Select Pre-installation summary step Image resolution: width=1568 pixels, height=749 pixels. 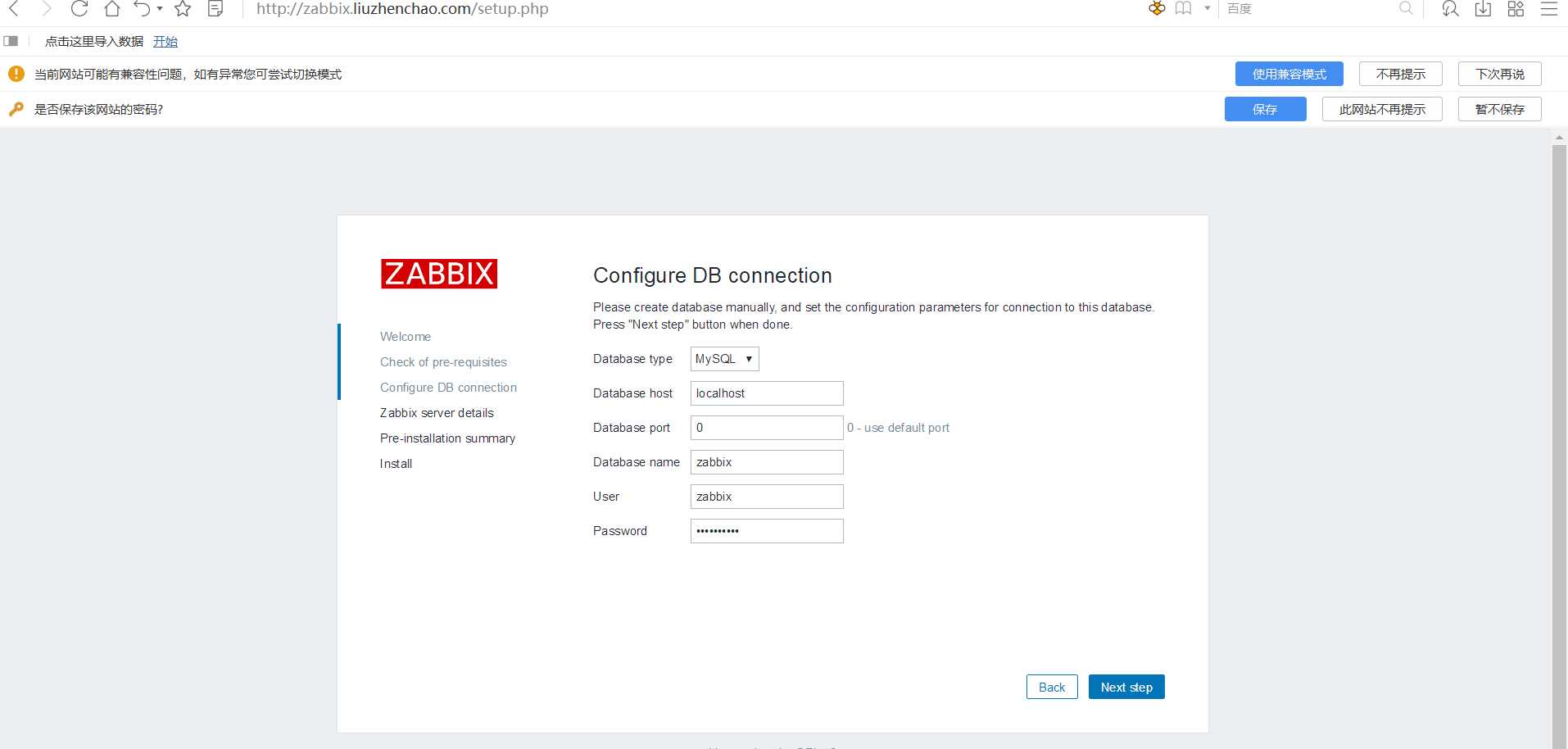(x=447, y=438)
